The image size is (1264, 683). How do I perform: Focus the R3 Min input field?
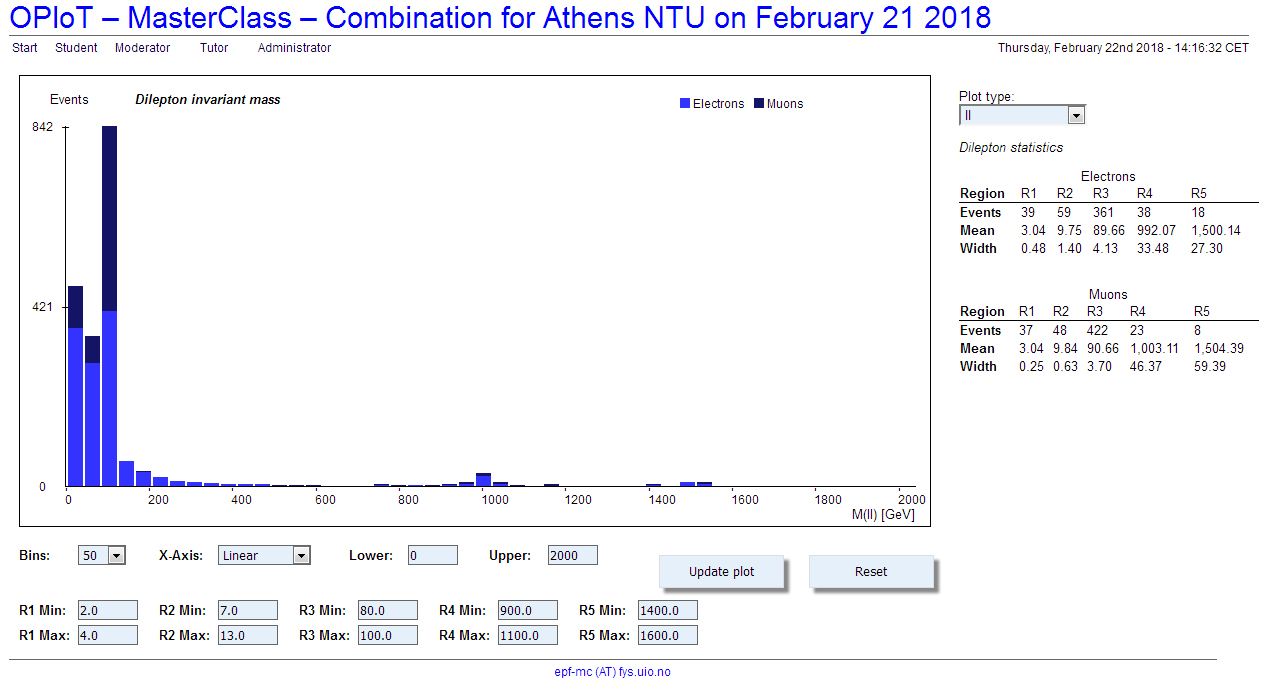click(388, 610)
